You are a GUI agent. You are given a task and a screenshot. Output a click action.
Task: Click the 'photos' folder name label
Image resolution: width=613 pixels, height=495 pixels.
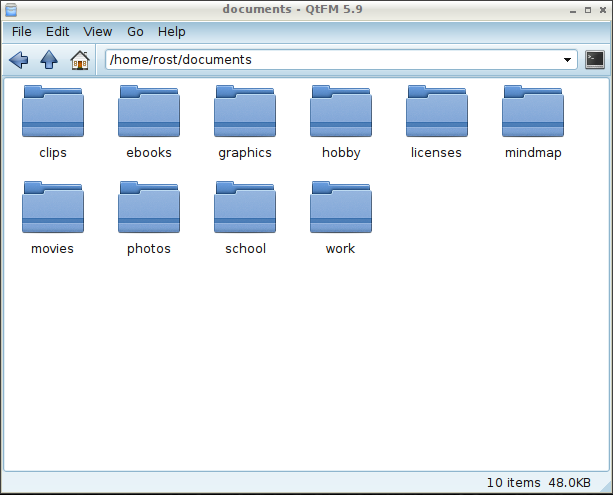[149, 249]
